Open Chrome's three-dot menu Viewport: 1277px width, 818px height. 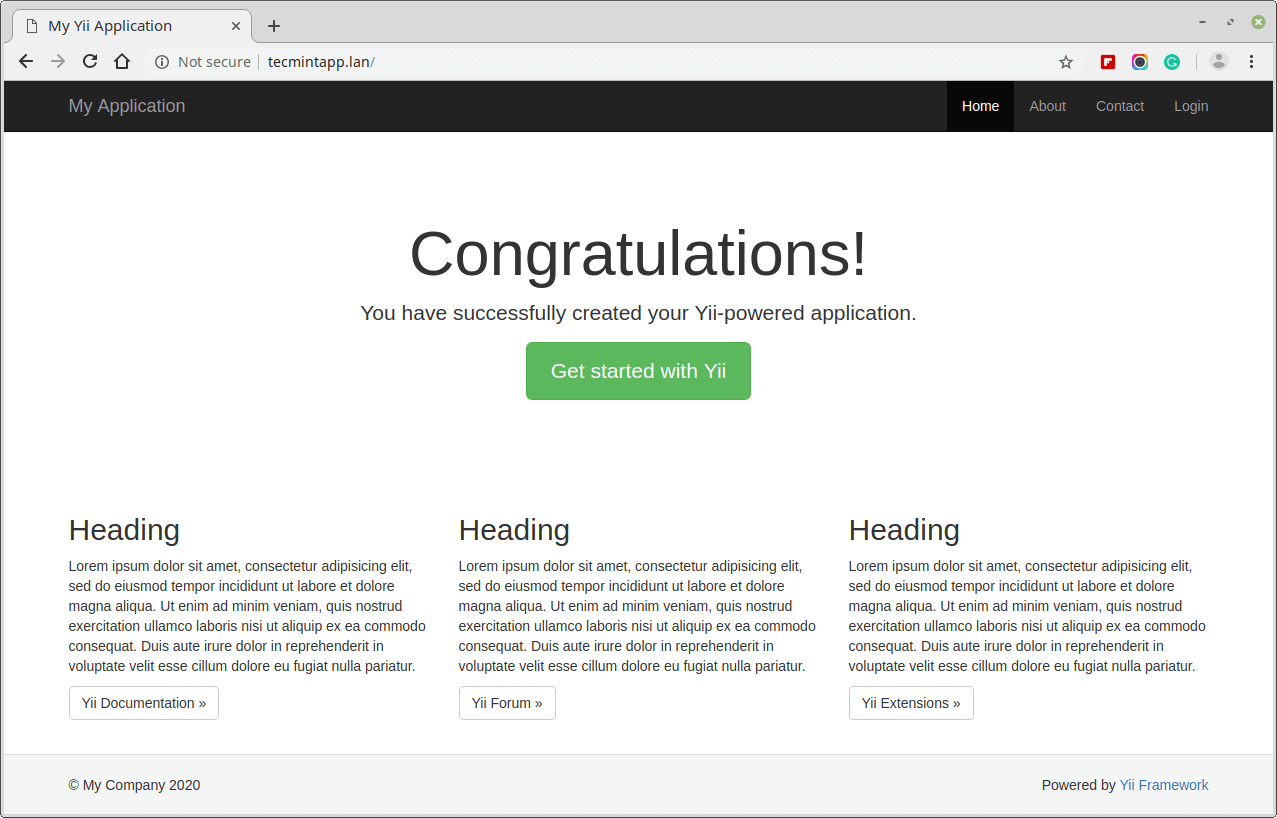click(1251, 62)
